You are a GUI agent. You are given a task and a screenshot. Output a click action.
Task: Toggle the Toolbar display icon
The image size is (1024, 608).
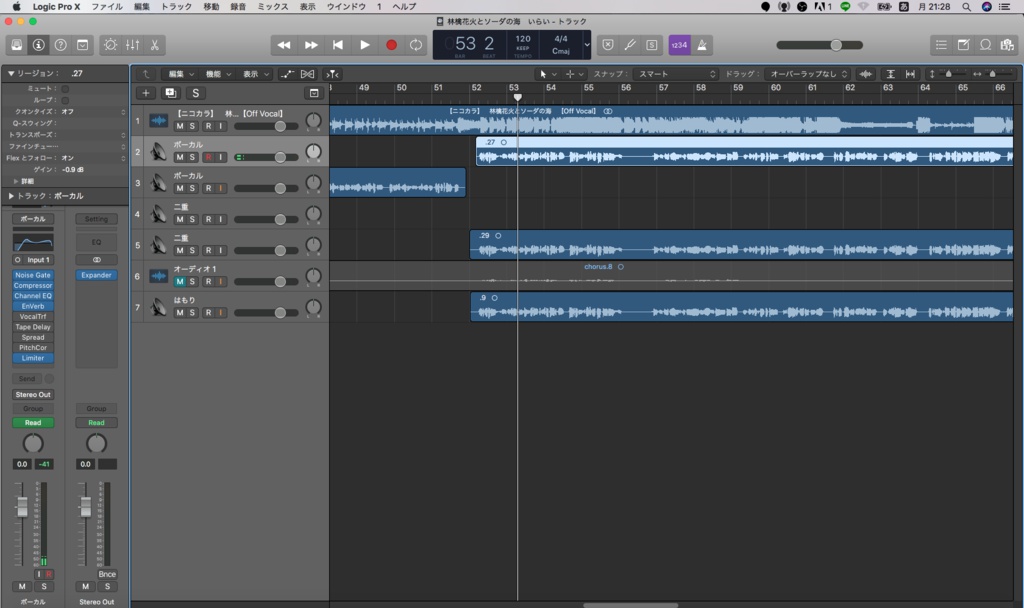pos(83,45)
